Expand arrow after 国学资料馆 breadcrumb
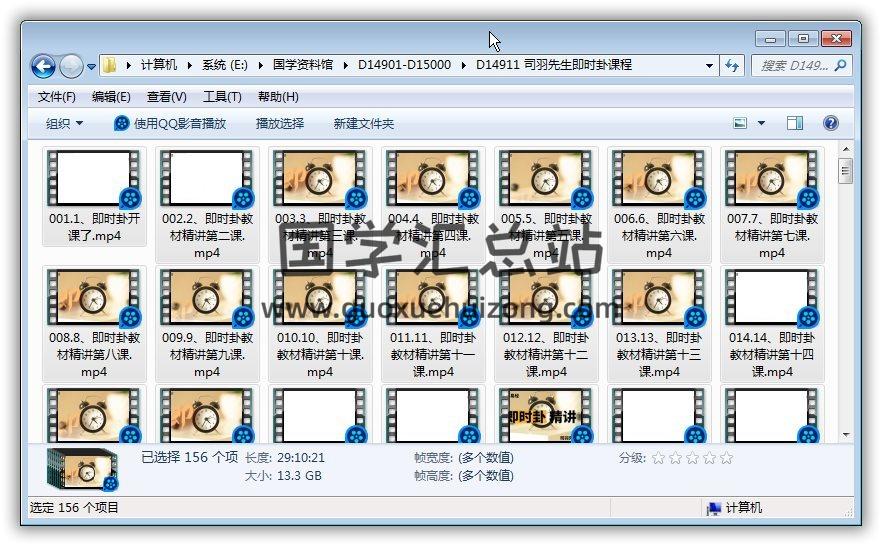Screen dimensions: 882x546 click(x=345, y=65)
